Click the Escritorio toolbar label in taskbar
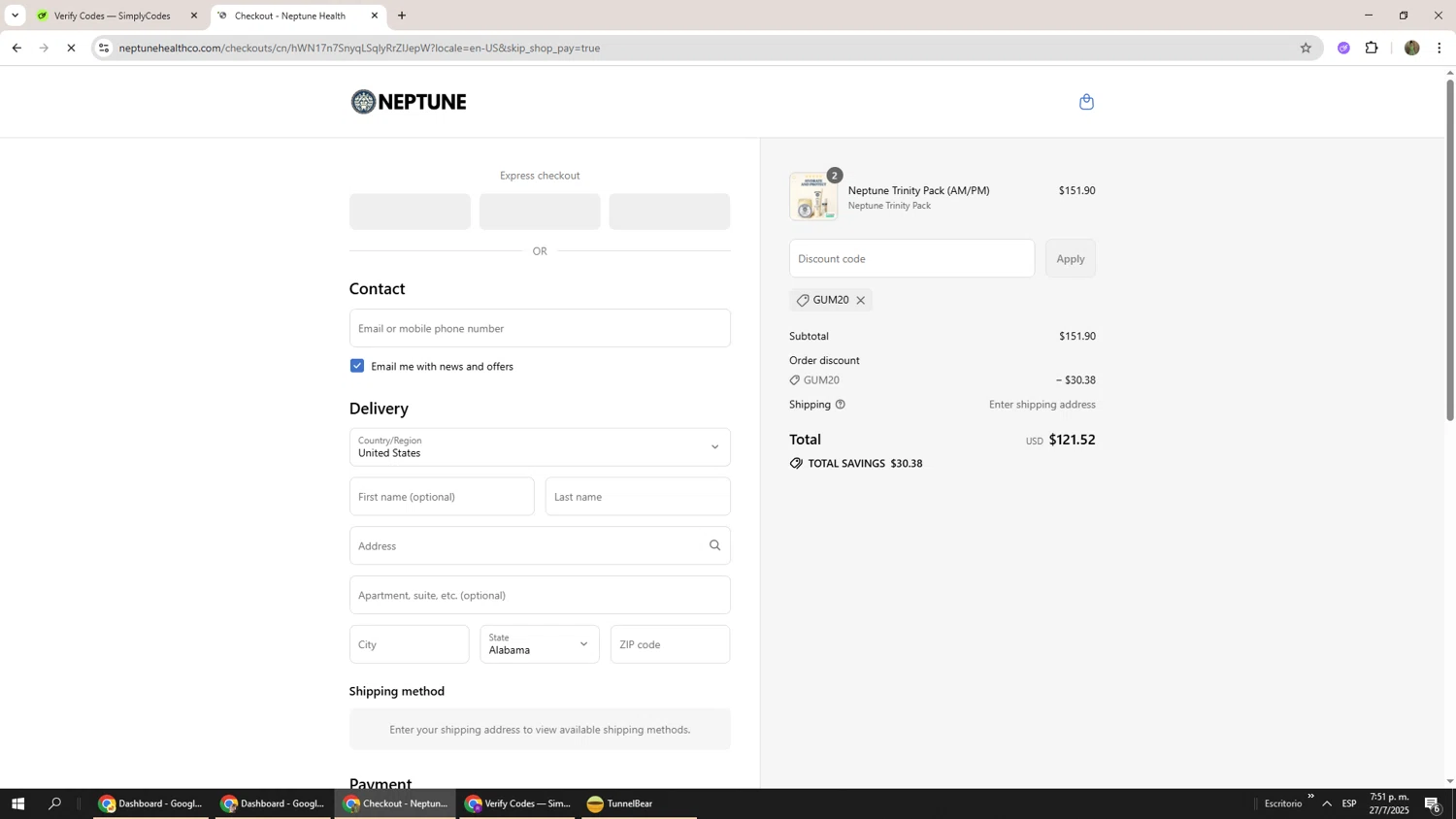Viewport: 1456px width, 819px height. [x=1282, y=803]
